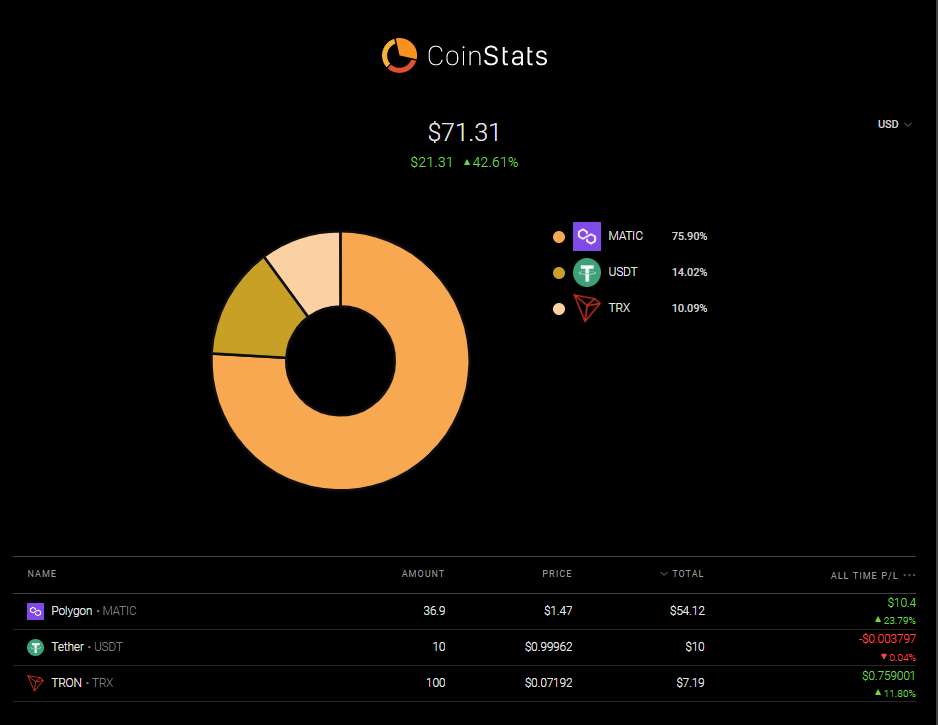Image resolution: width=938 pixels, height=725 pixels.
Task: Click the $0.759001 TRON profit value
Action: click(x=888, y=675)
